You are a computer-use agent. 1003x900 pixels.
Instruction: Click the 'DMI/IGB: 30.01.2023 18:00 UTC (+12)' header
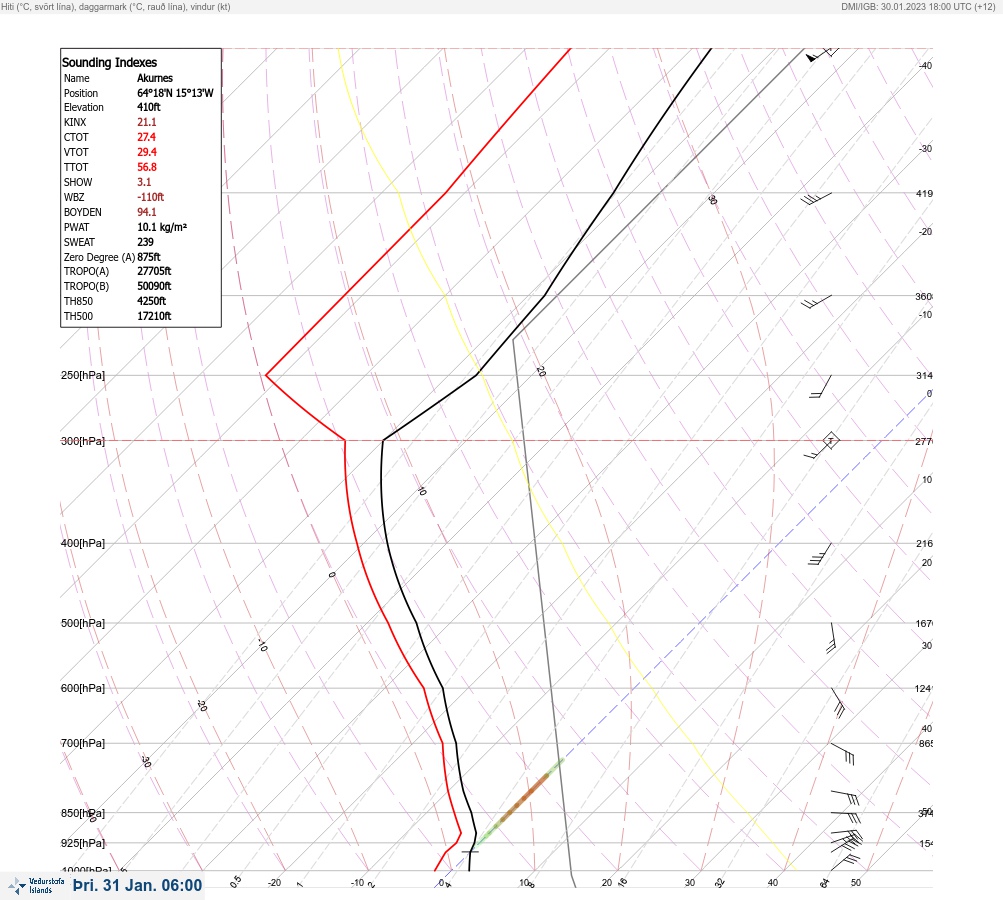918,7
